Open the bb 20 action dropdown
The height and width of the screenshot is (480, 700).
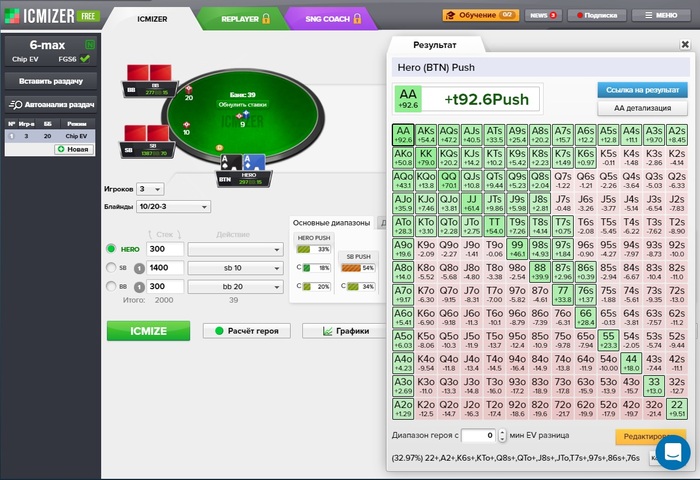click(x=236, y=287)
